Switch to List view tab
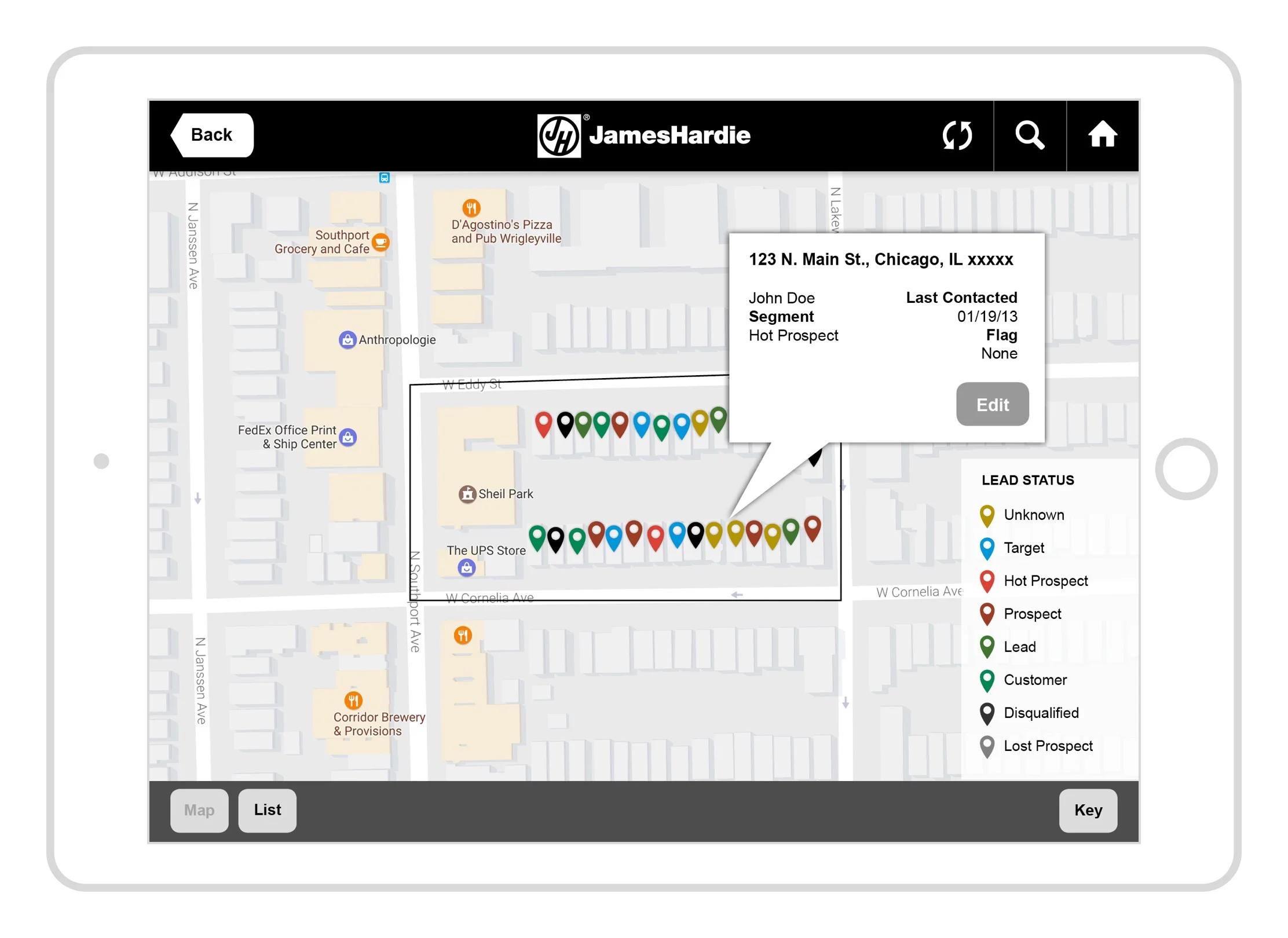The image size is (1288, 938). click(x=267, y=810)
